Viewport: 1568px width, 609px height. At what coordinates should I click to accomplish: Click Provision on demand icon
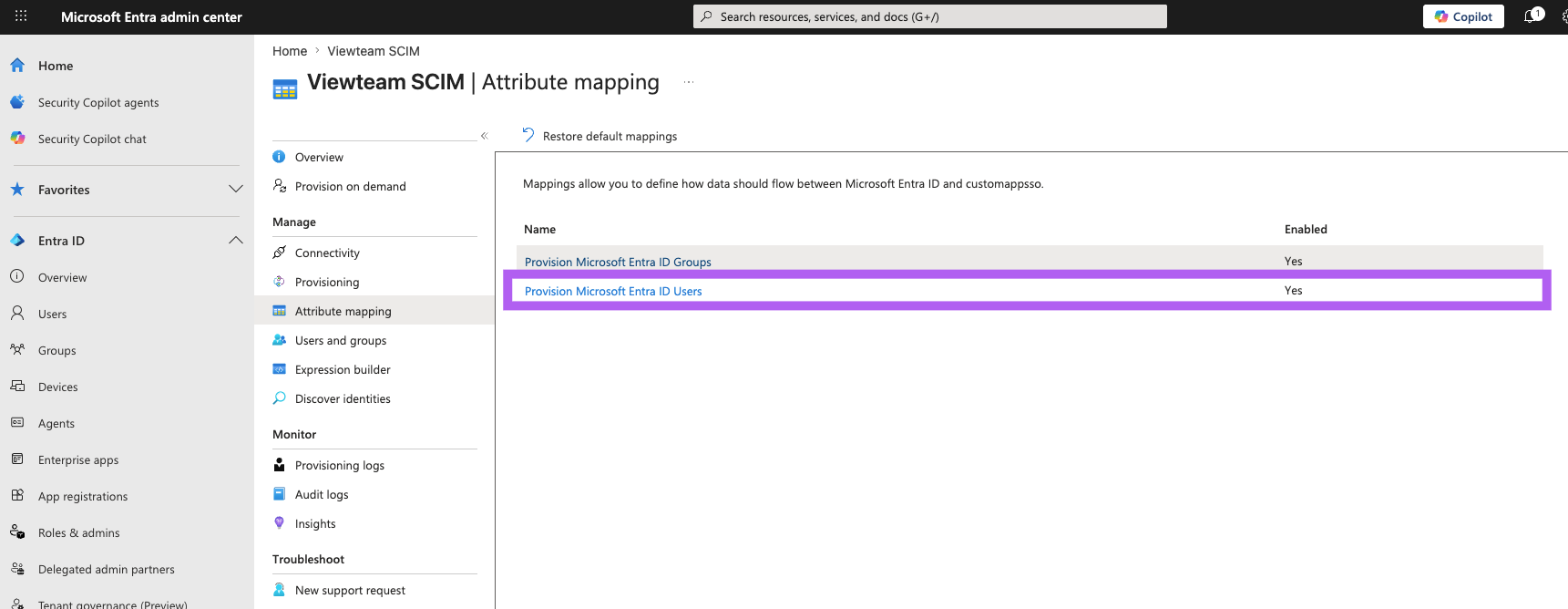click(279, 186)
